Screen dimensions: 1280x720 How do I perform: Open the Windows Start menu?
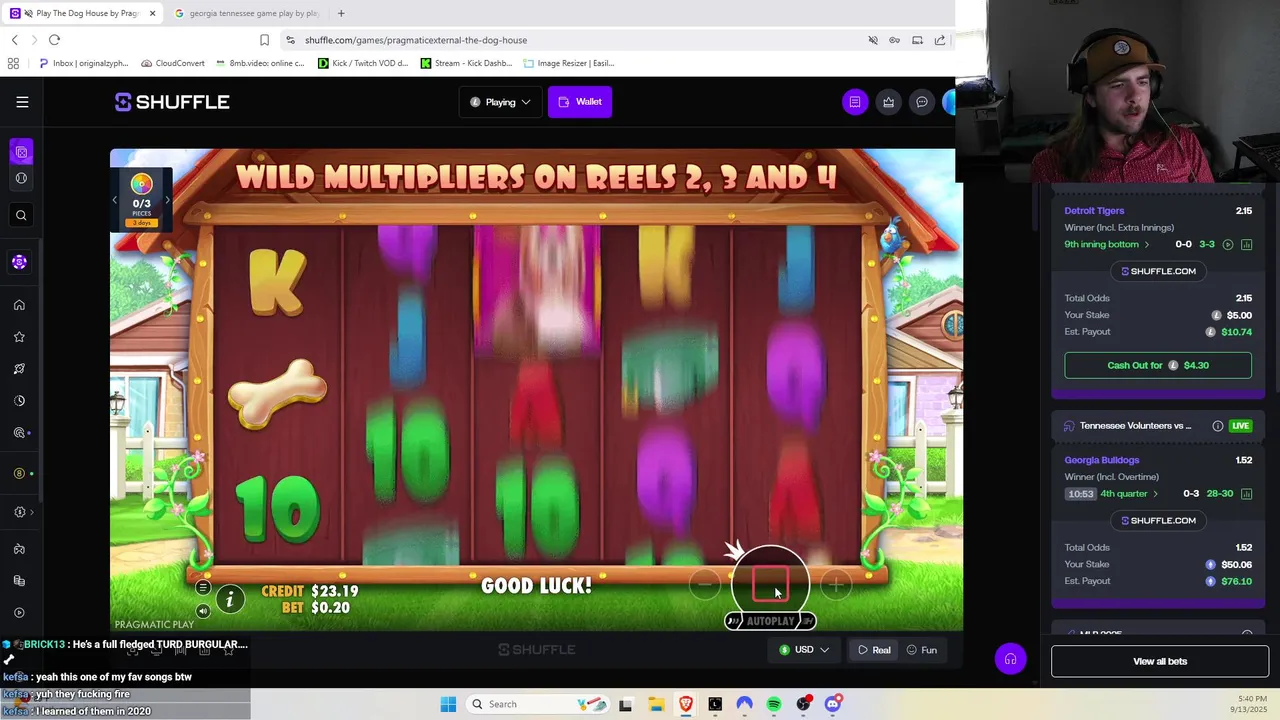(x=448, y=704)
